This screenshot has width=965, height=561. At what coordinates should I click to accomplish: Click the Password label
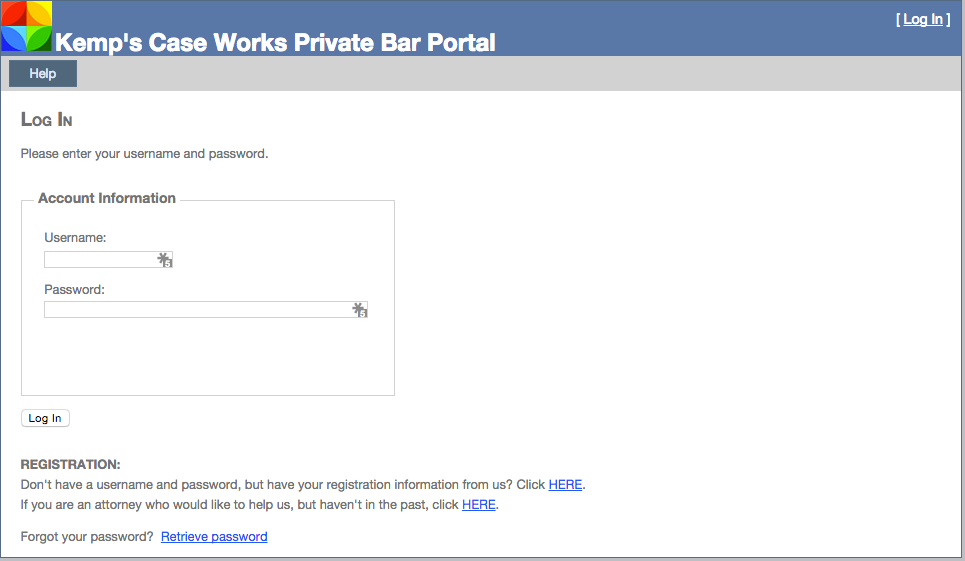(x=74, y=290)
